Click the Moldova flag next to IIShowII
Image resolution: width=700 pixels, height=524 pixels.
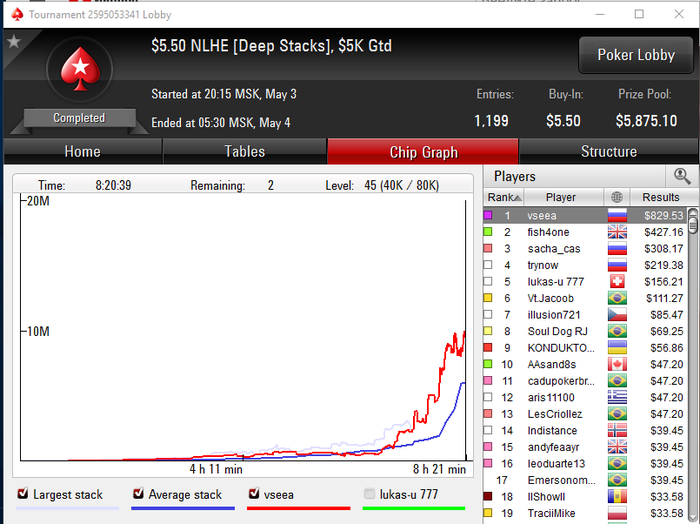click(x=617, y=496)
